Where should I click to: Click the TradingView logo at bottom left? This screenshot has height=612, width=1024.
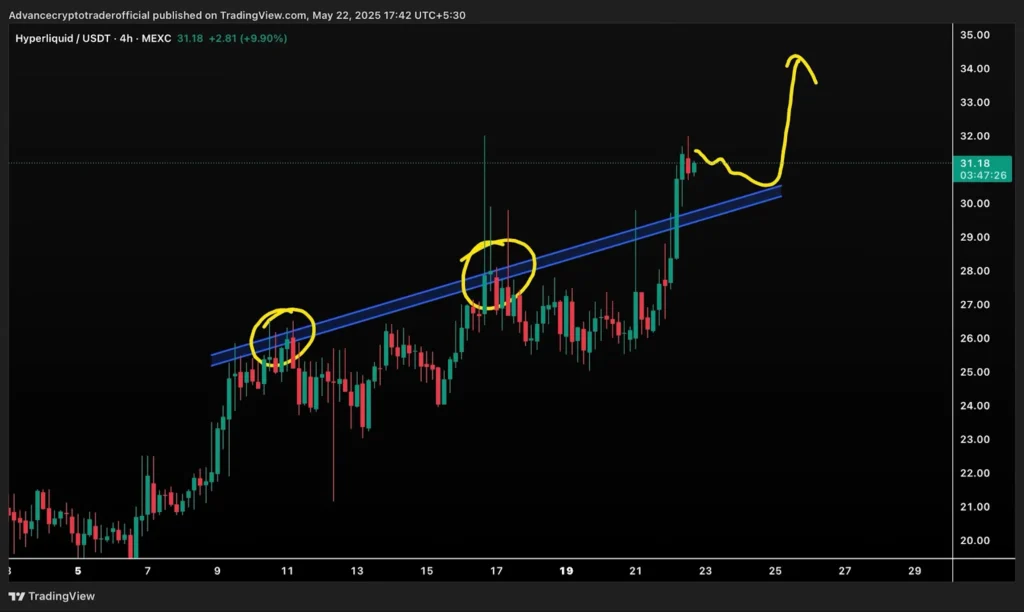(x=52, y=596)
